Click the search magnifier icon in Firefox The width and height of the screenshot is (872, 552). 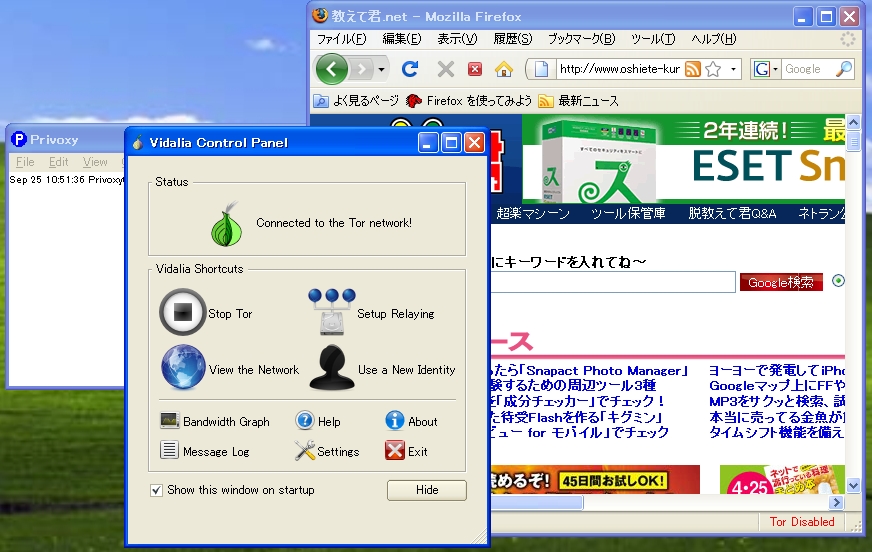[844, 69]
